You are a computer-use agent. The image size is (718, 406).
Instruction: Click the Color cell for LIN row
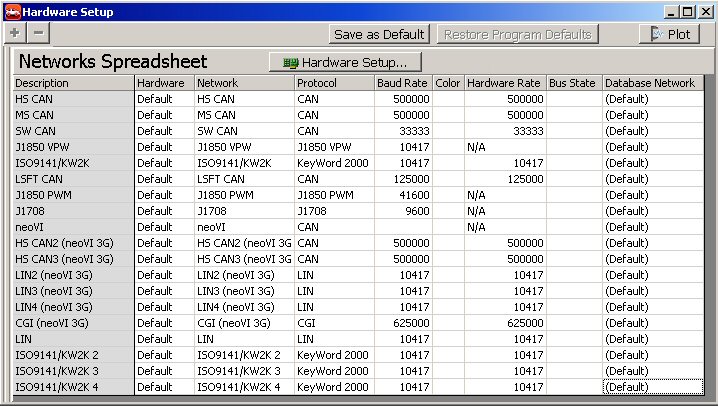[448, 339]
